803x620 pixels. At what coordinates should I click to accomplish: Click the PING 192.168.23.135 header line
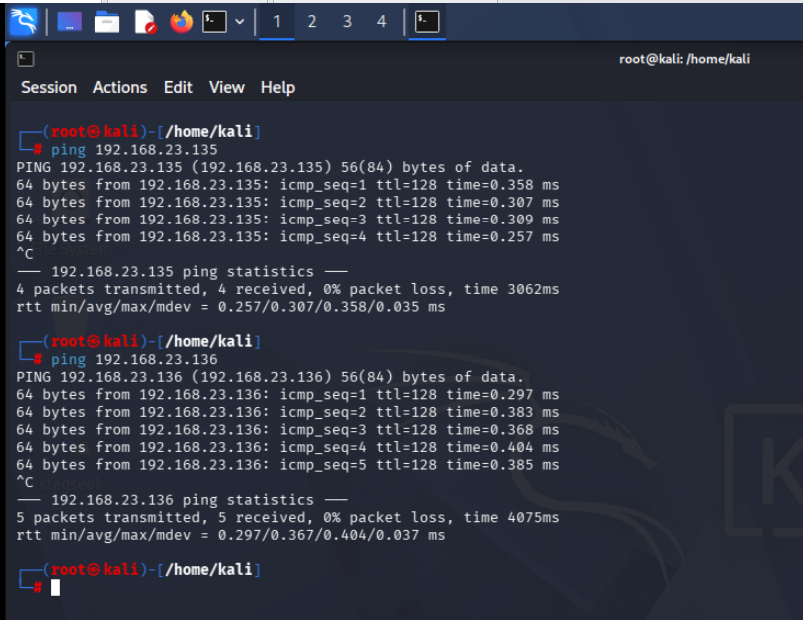270,167
